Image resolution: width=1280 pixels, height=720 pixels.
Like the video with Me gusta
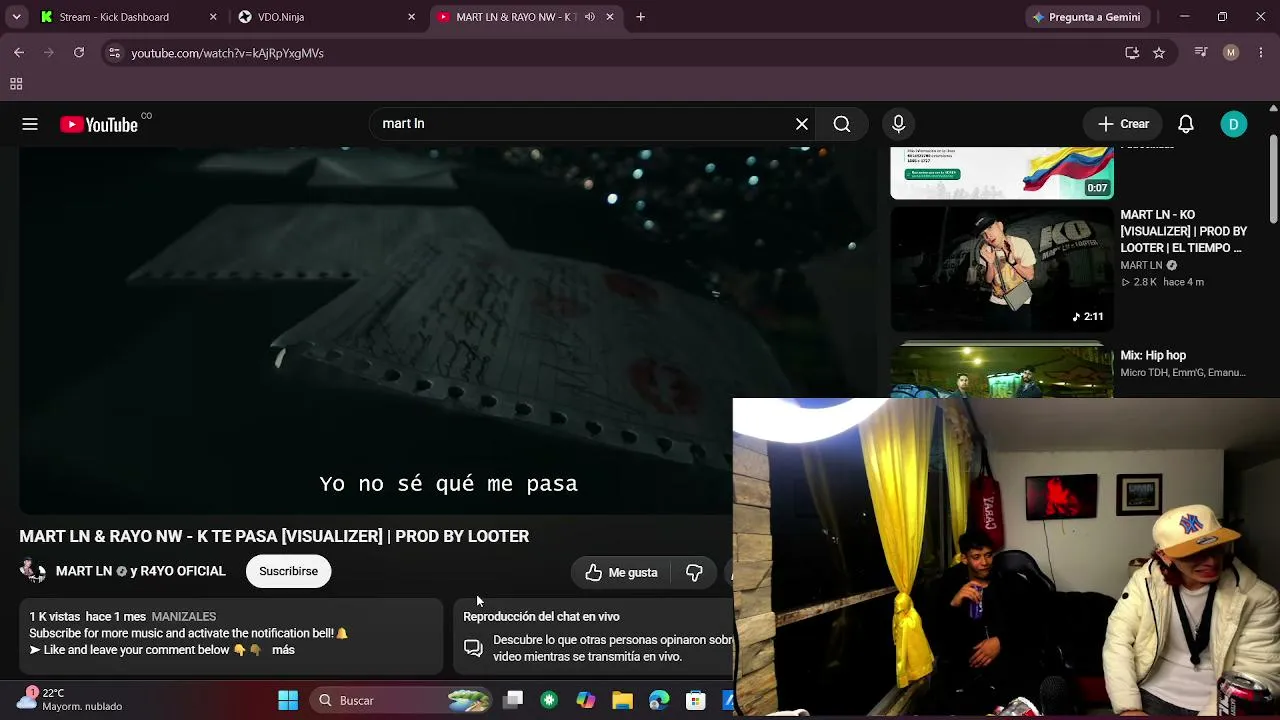click(x=622, y=572)
